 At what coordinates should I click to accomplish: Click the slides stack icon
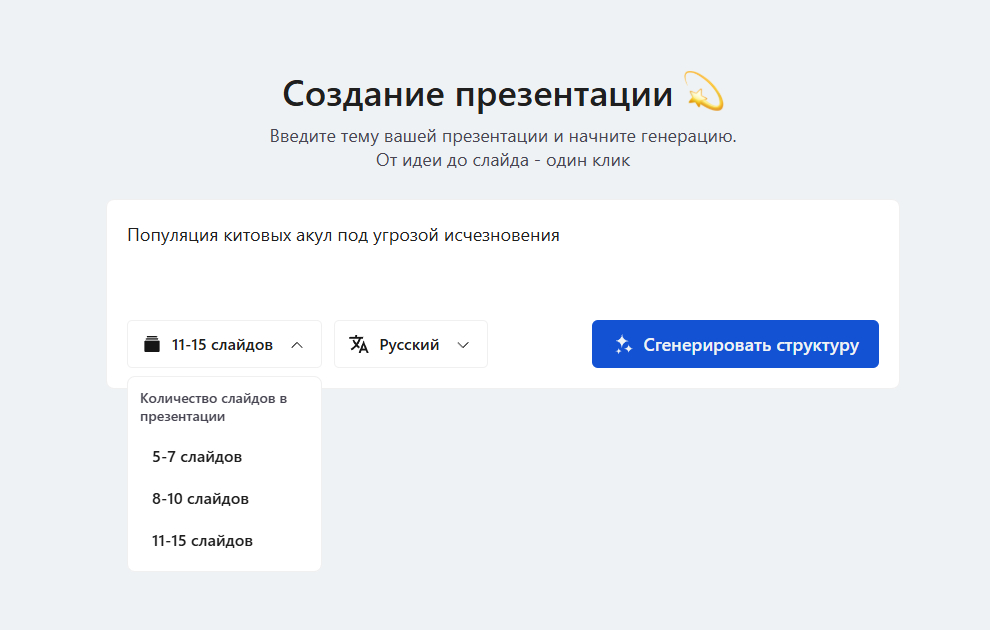pos(152,344)
